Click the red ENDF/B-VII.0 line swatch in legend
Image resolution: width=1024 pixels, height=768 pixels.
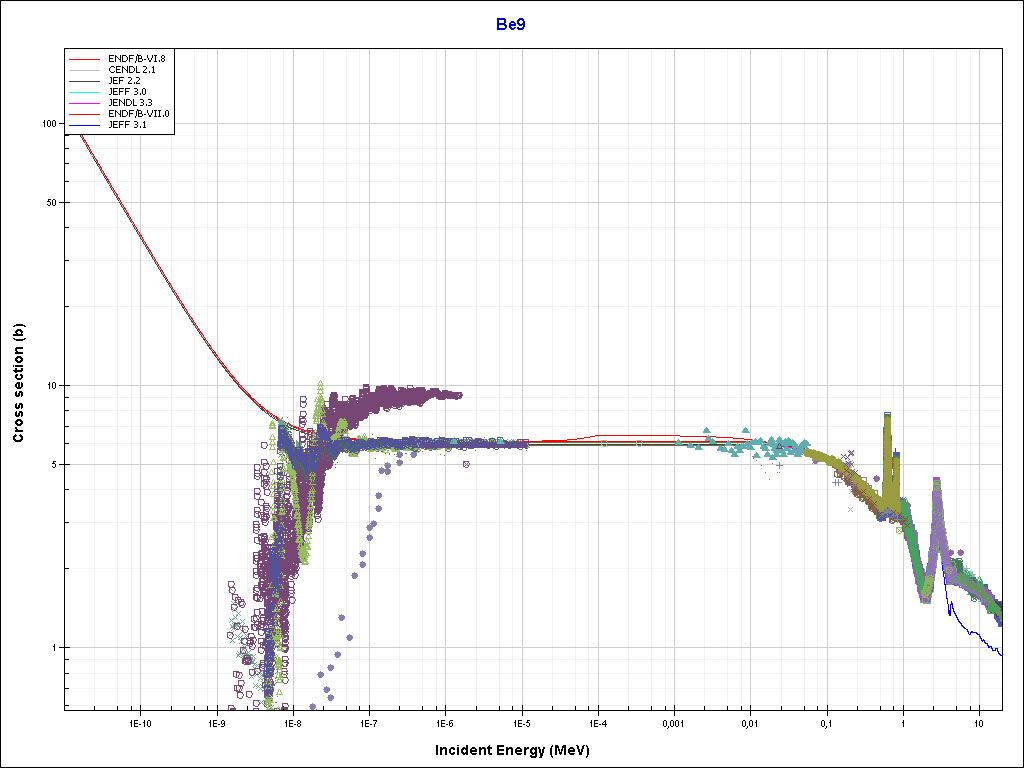pyautogui.click(x=85, y=115)
